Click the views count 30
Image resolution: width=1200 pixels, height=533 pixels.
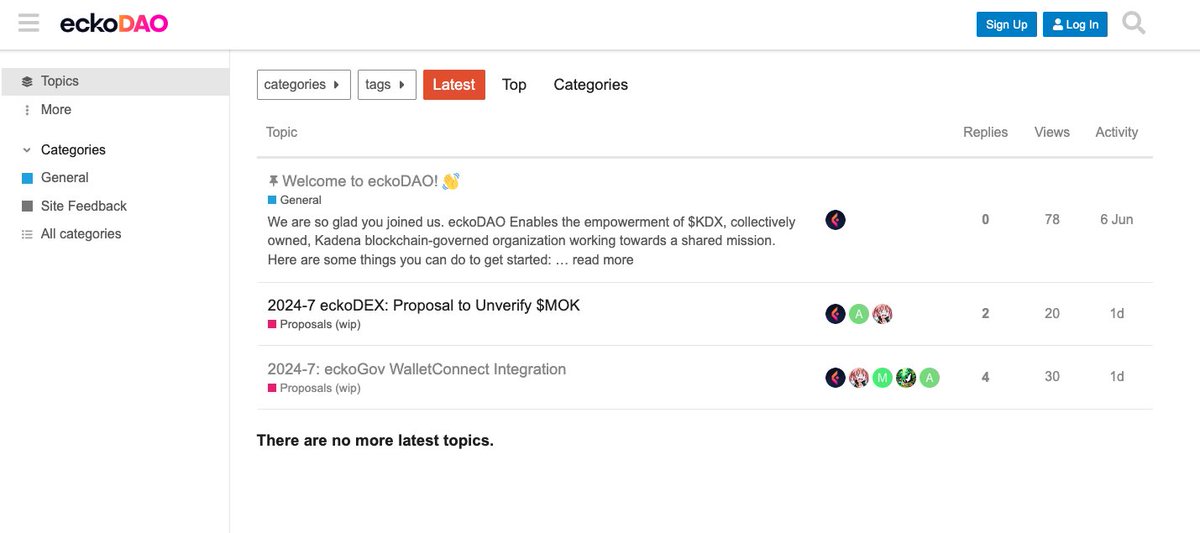coord(1052,377)
